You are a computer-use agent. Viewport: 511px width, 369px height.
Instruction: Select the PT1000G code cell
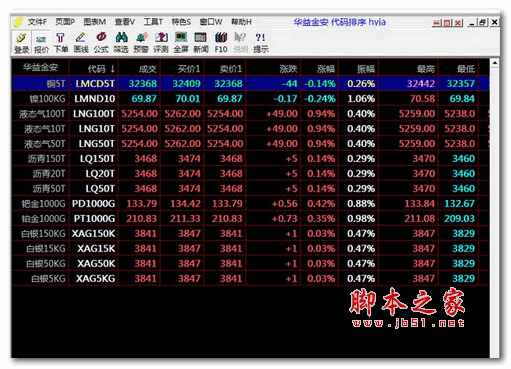[x=94, y=219]
